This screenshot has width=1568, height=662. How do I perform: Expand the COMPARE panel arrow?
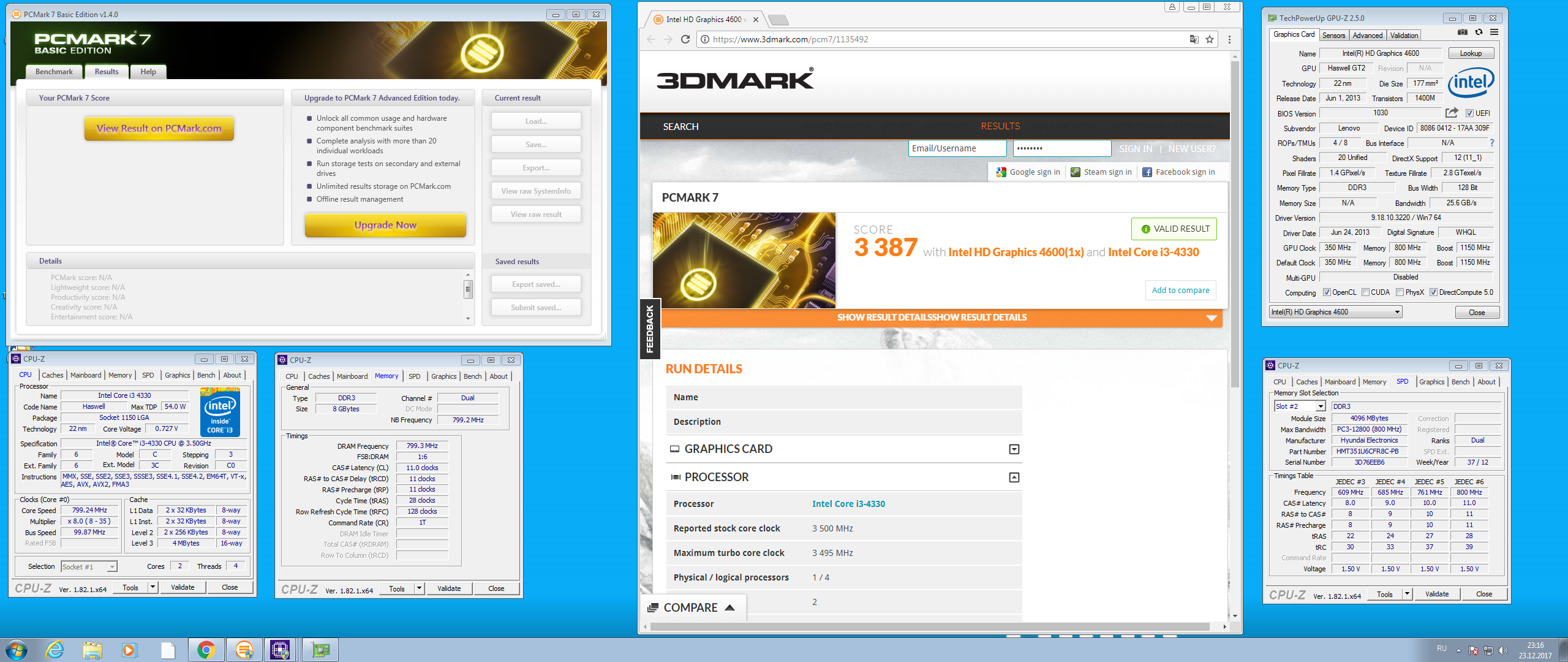(x=729, y=607)
